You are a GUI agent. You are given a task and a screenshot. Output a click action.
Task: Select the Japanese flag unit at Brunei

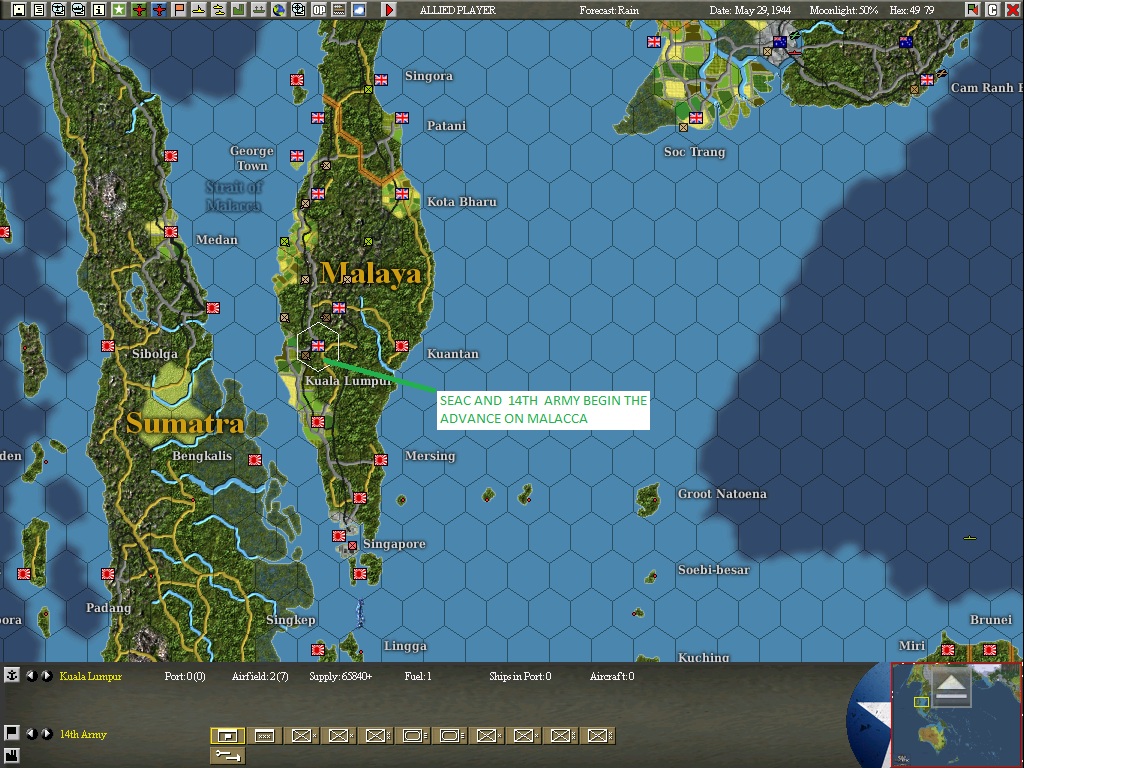tap(990, 650)
